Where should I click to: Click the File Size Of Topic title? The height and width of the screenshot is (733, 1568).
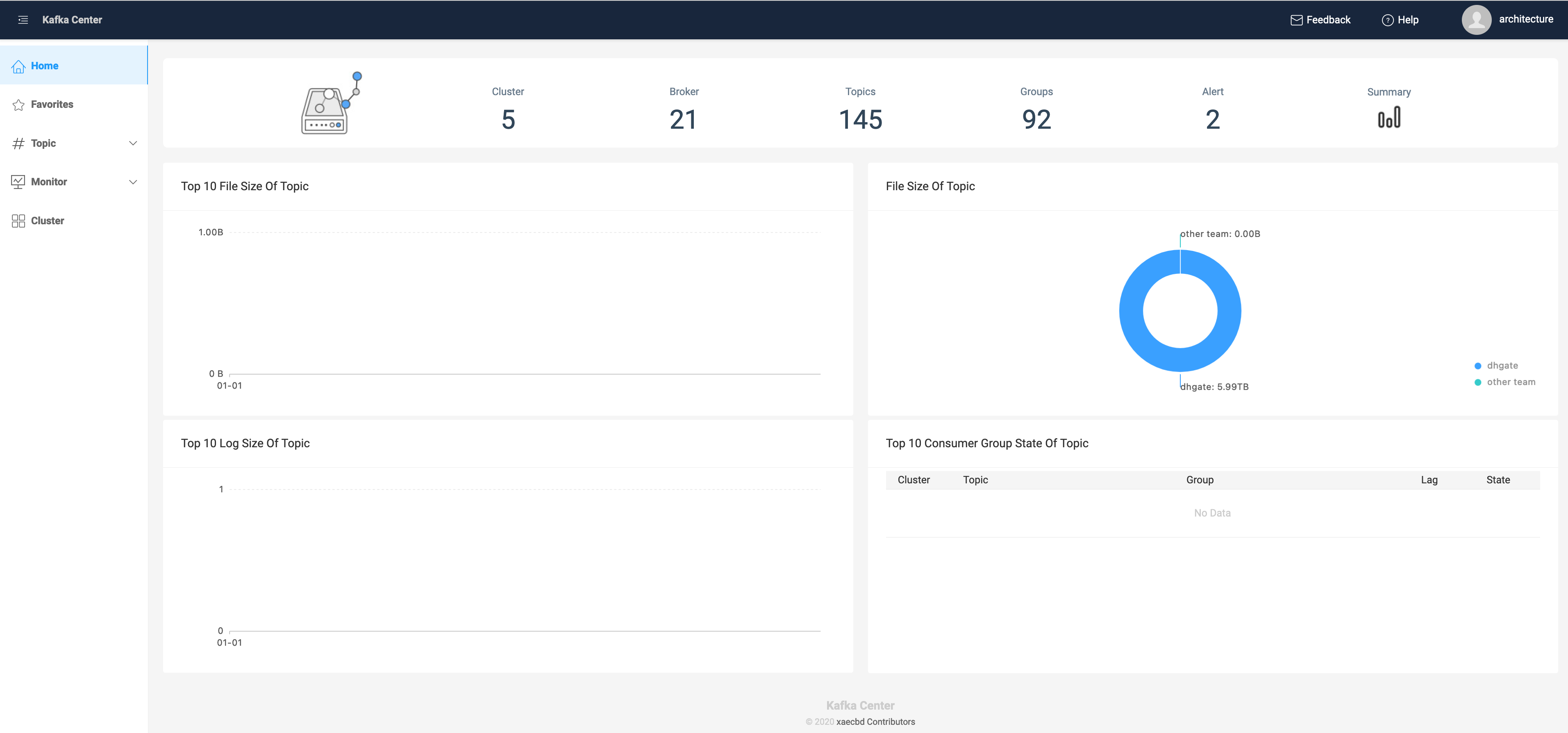click(930, 186)
